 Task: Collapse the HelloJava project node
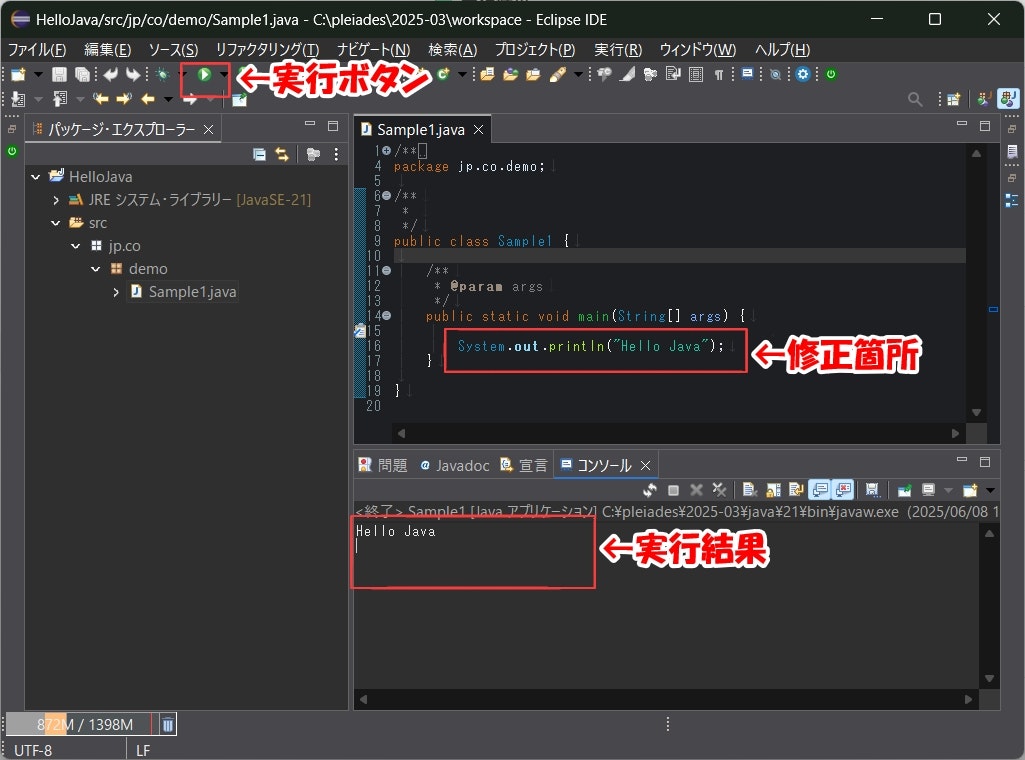[x=35, y=176]
